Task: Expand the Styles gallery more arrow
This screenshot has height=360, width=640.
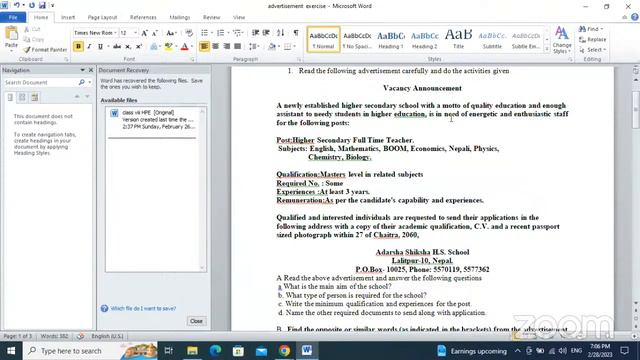Action: click(547, 49)
